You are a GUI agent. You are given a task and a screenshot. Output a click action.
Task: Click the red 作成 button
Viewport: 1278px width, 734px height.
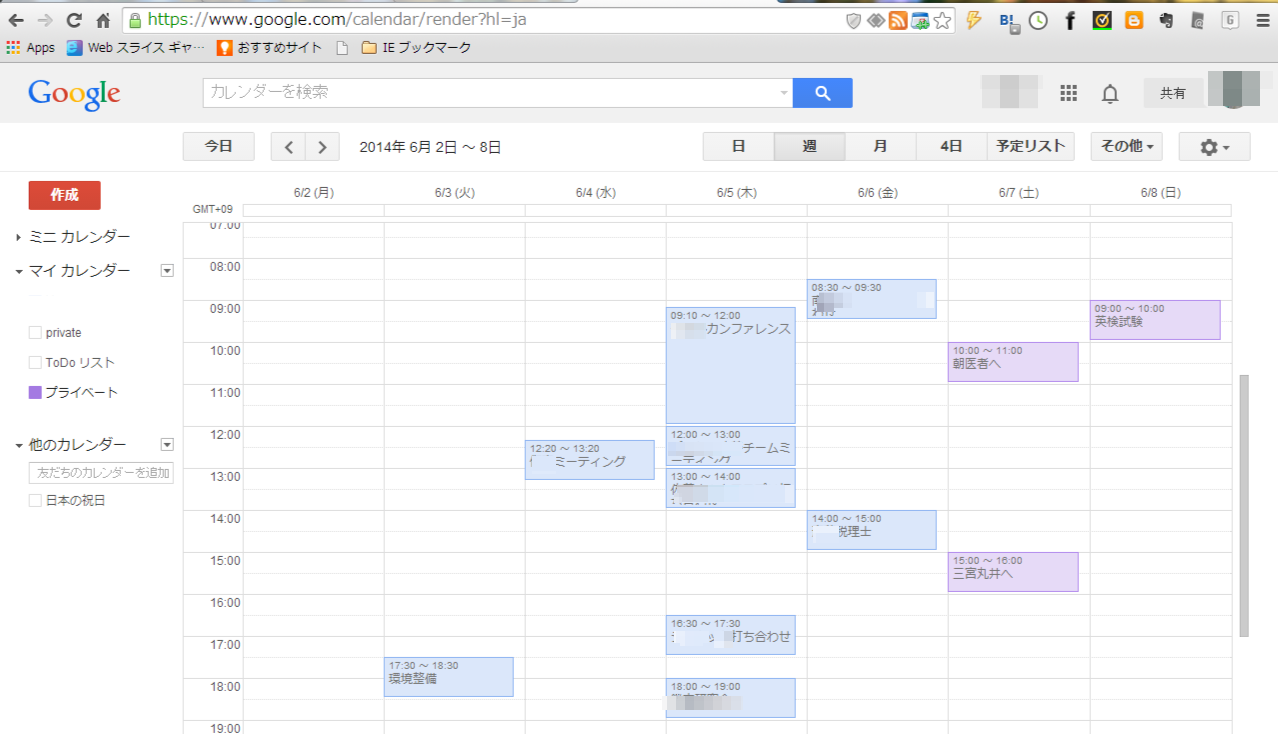pyautogui.click(x=65, y=195)
